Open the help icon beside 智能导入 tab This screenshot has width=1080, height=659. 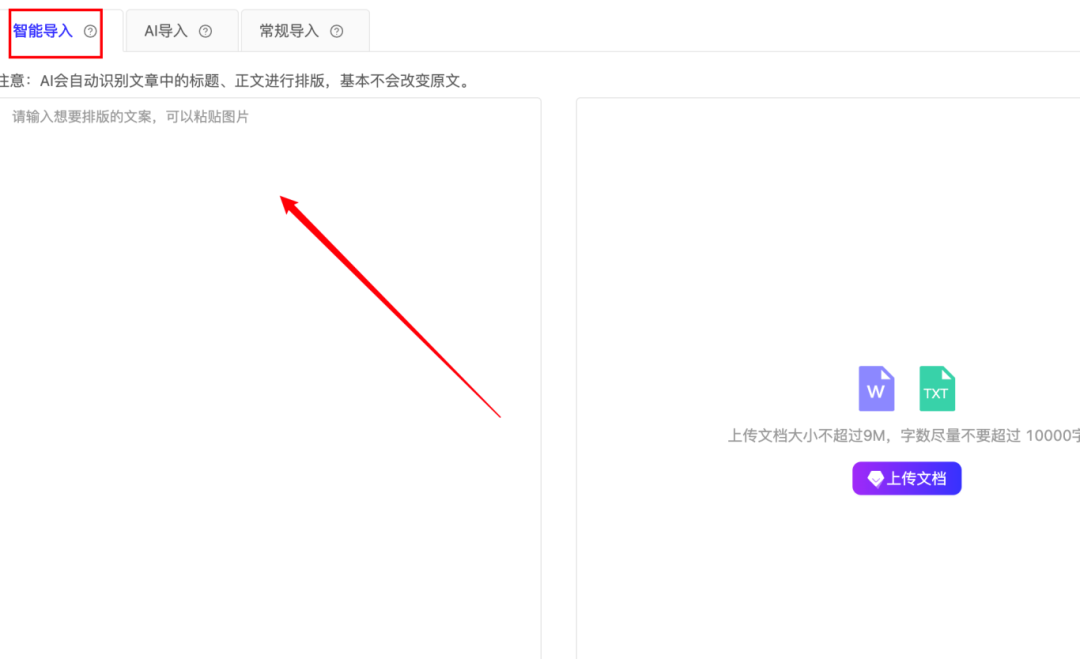tap(89, 30)
